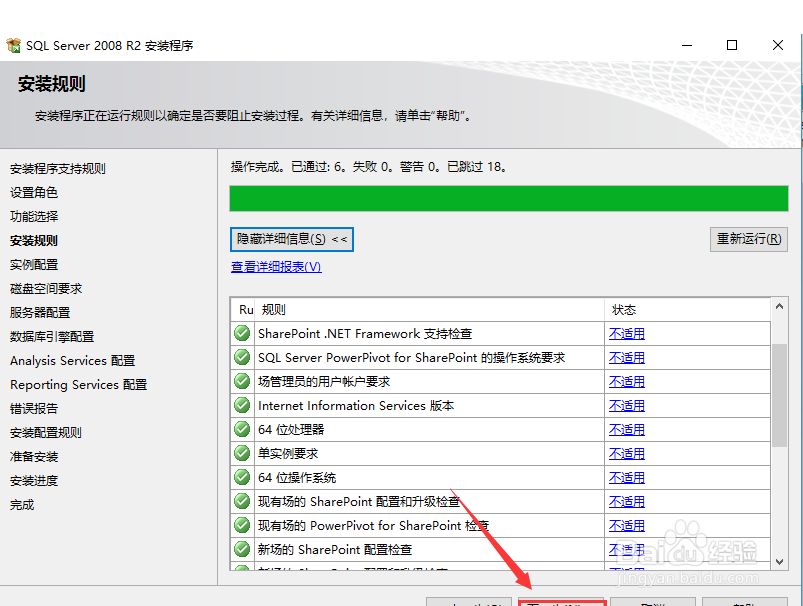Open 不适用 status for 单实例要求

(627, 453)
